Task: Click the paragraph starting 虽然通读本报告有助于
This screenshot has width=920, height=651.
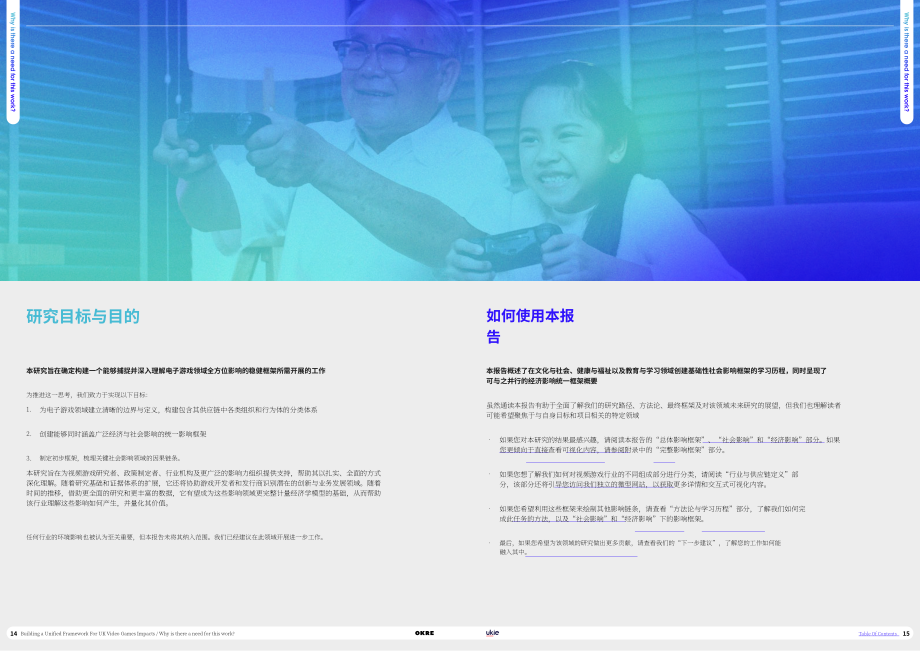Action: 663,411
